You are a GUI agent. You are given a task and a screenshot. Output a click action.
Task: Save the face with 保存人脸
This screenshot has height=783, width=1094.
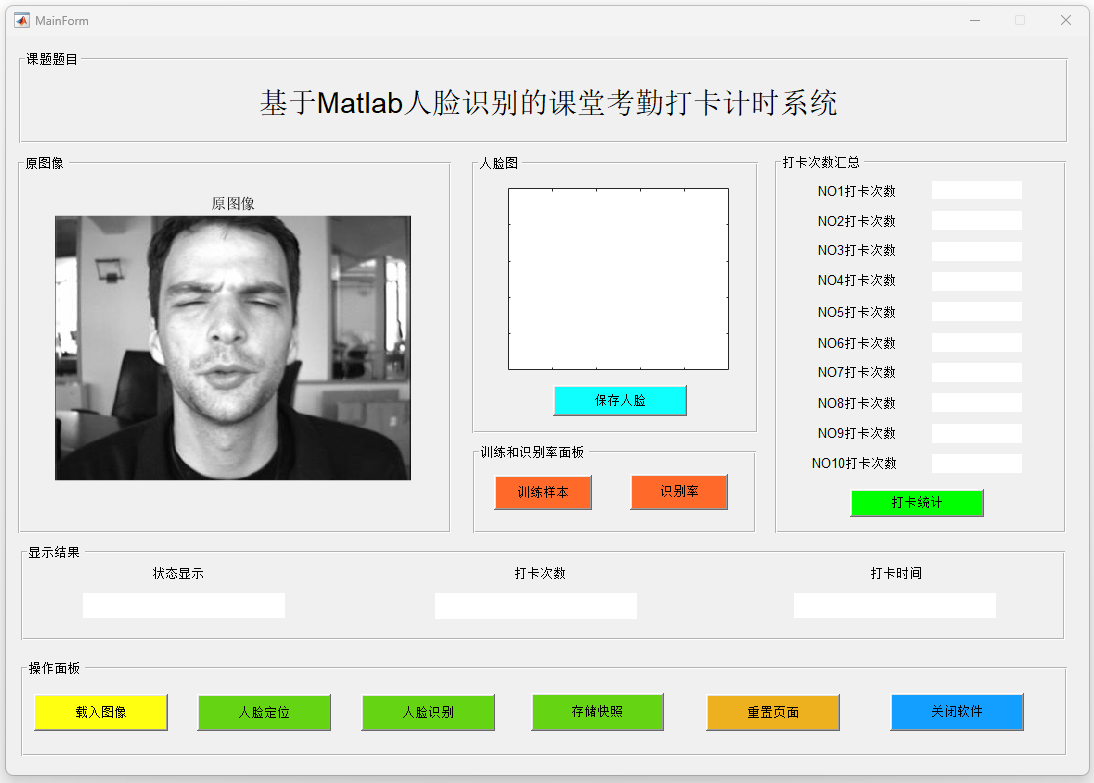coord(620,400)
